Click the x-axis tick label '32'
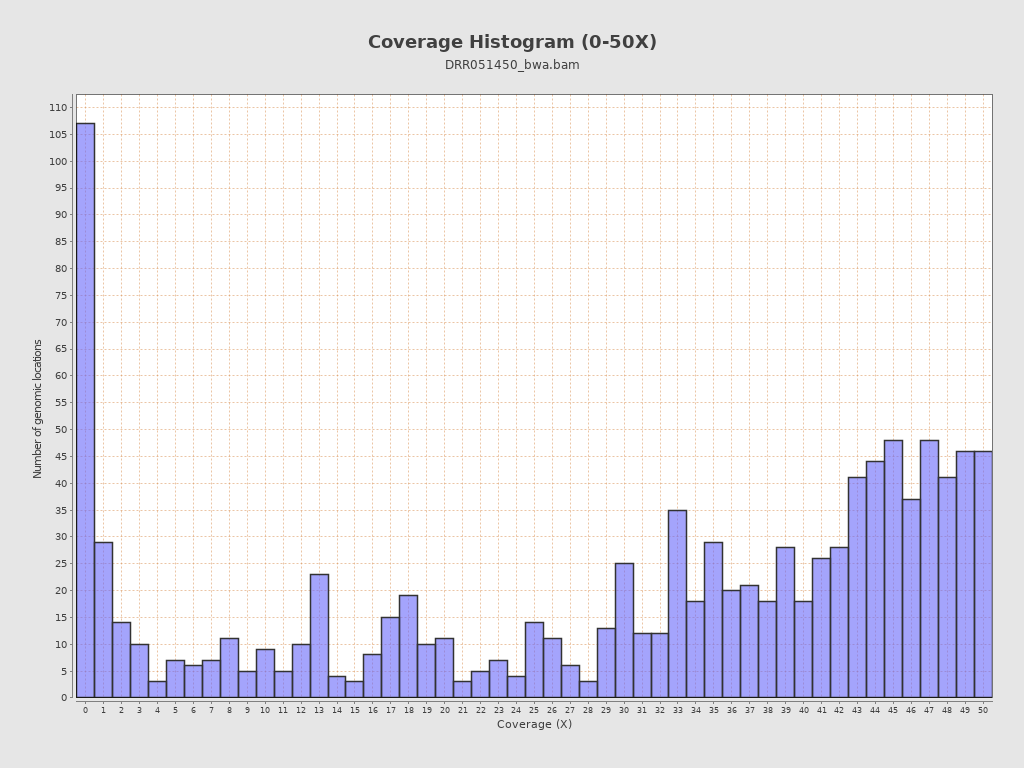Screen dimensions: 1024x768 coord(660,711)
